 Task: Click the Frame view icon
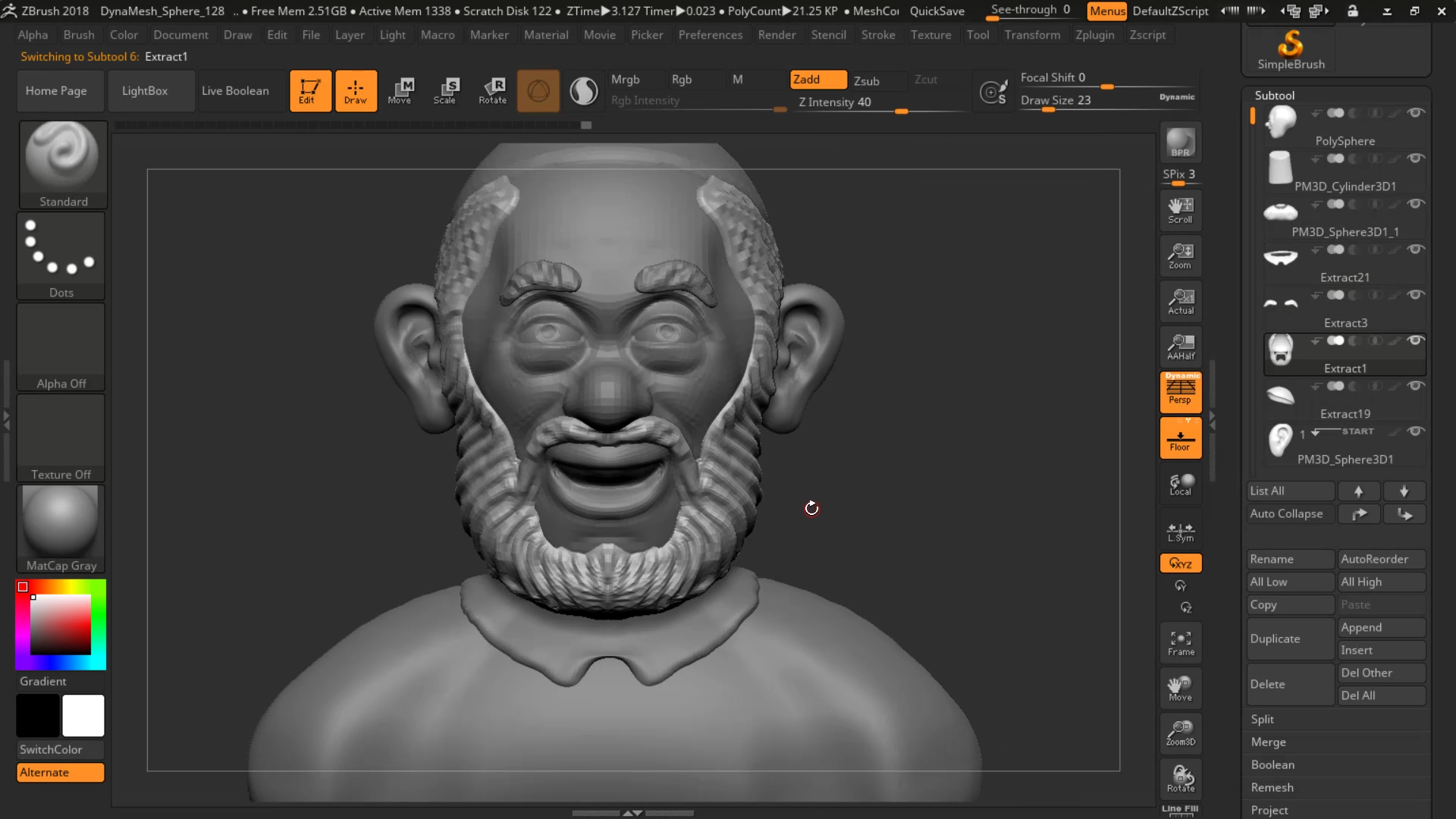tap(1180, 642)
